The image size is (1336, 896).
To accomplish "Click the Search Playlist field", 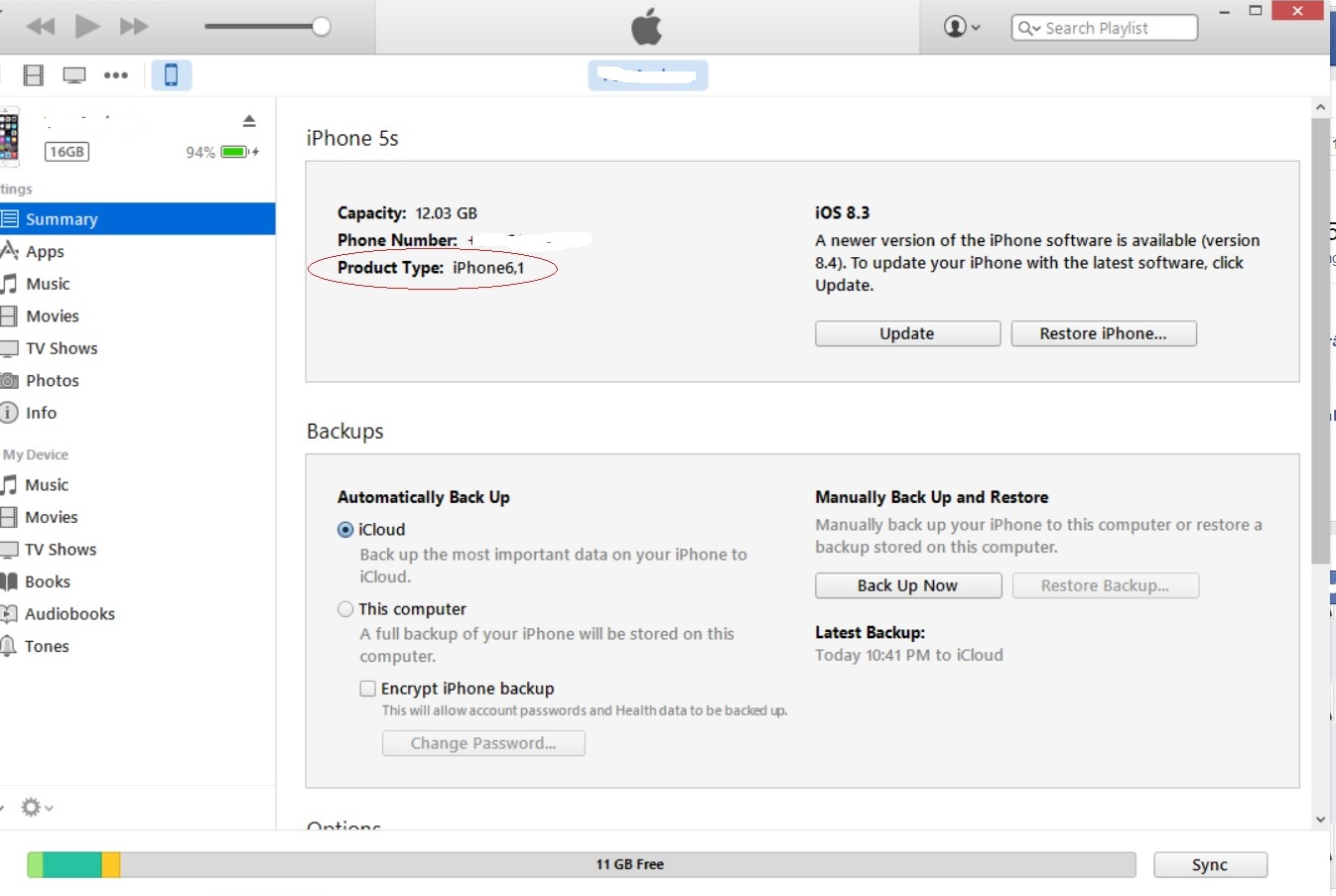I will pyautogui.click(x=1104, y=28).
